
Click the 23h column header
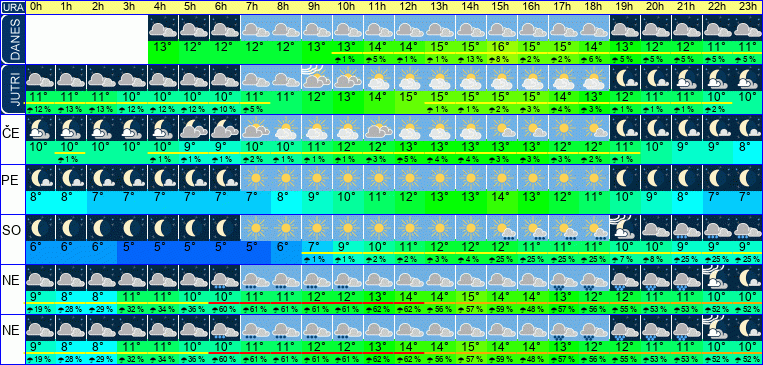747,7
